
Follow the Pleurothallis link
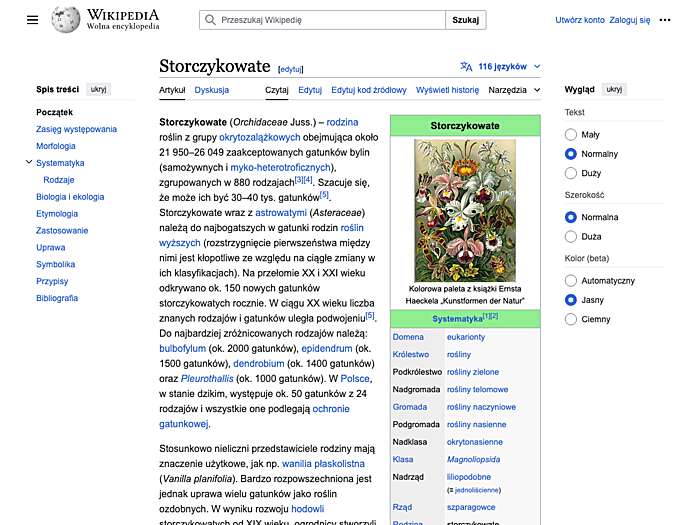pos(207,379)
